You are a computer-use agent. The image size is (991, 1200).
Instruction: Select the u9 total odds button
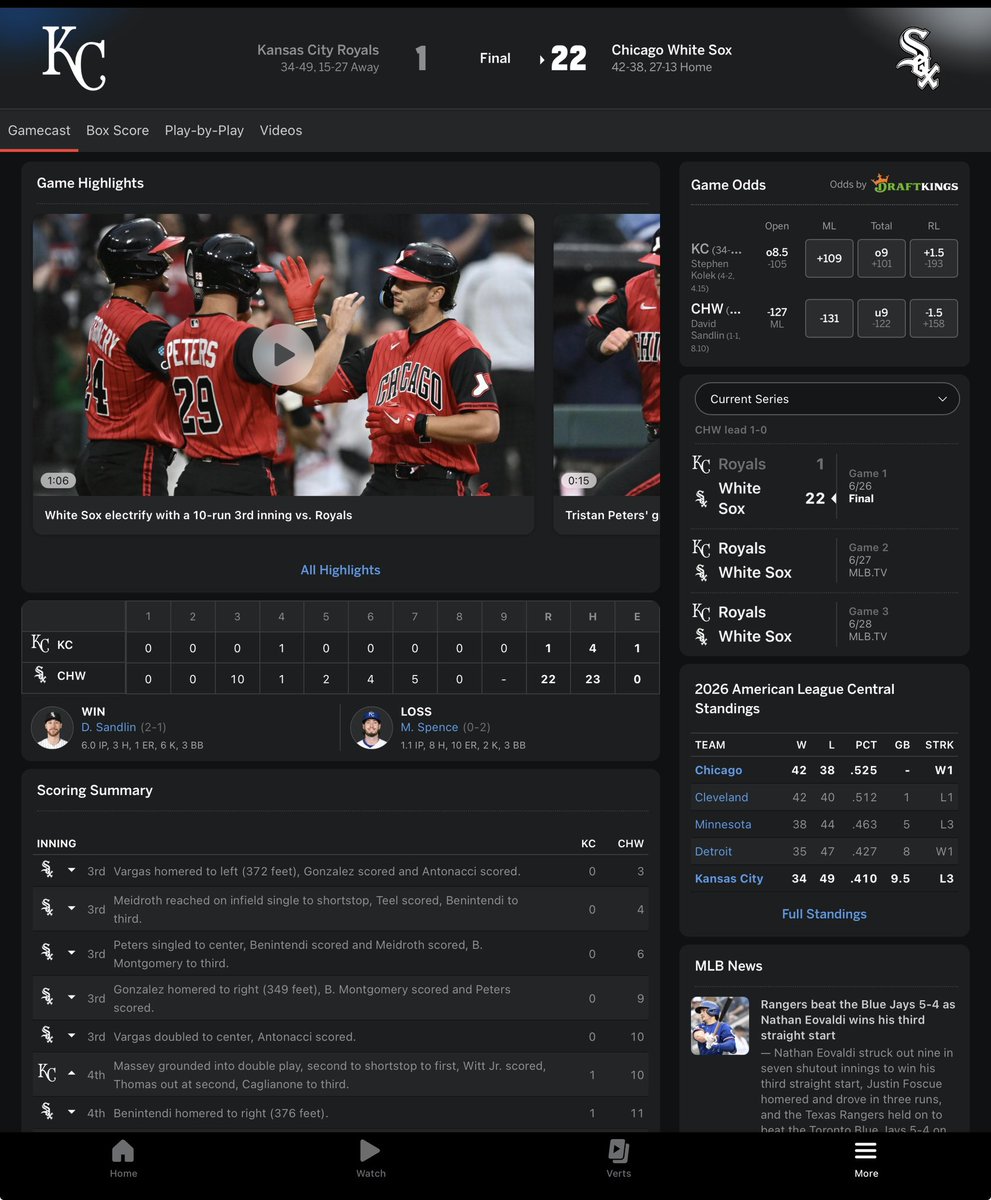pos(881,318)
